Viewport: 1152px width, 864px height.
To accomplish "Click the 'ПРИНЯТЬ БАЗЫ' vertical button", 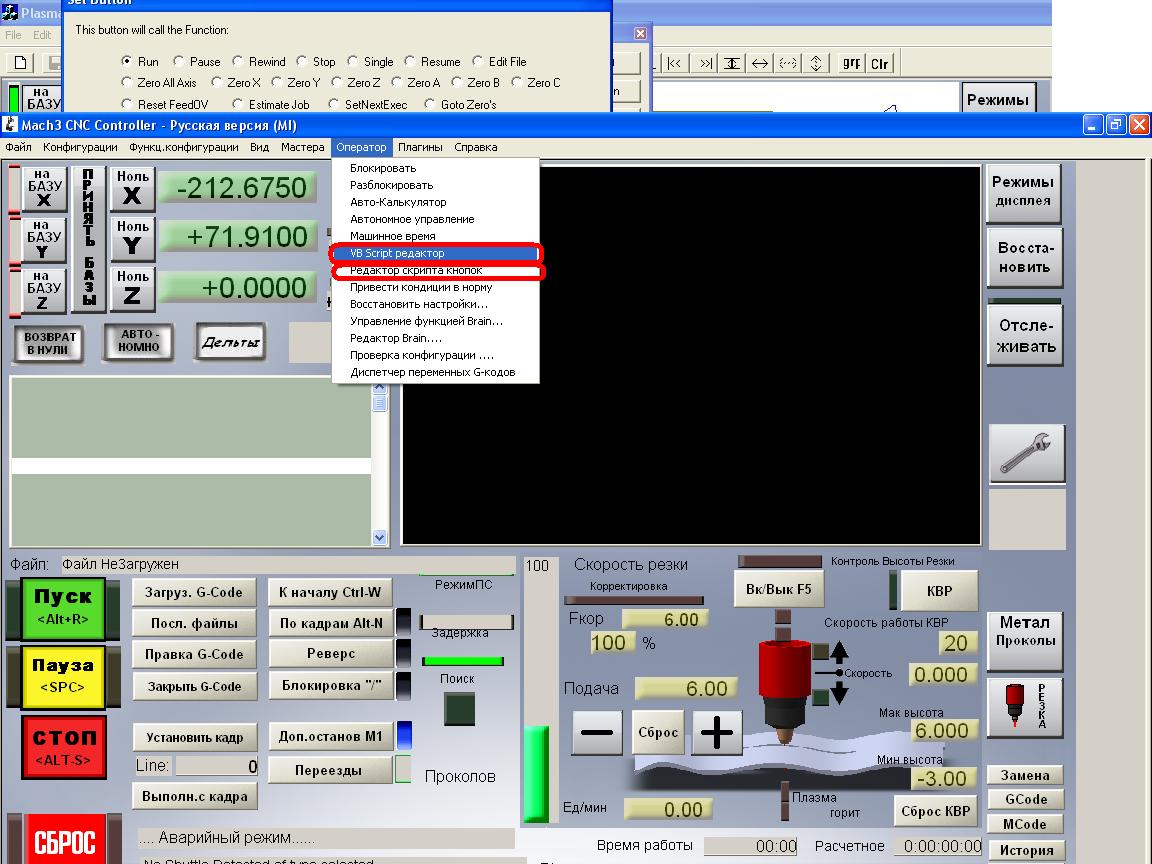I will click(x=89, y=239).
